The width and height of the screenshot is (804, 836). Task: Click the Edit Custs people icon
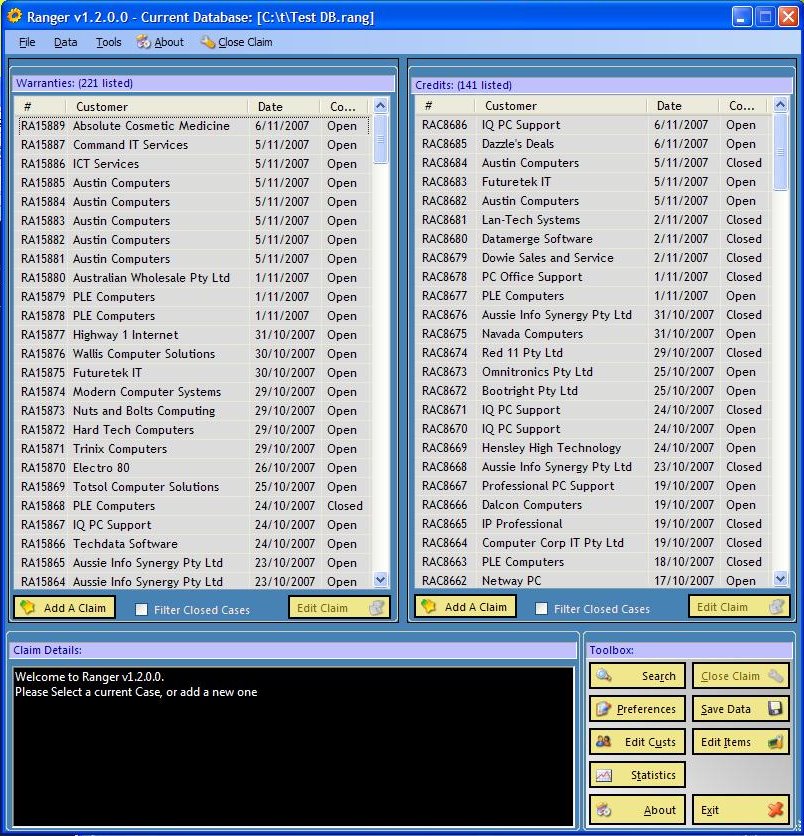pos(604,742)
